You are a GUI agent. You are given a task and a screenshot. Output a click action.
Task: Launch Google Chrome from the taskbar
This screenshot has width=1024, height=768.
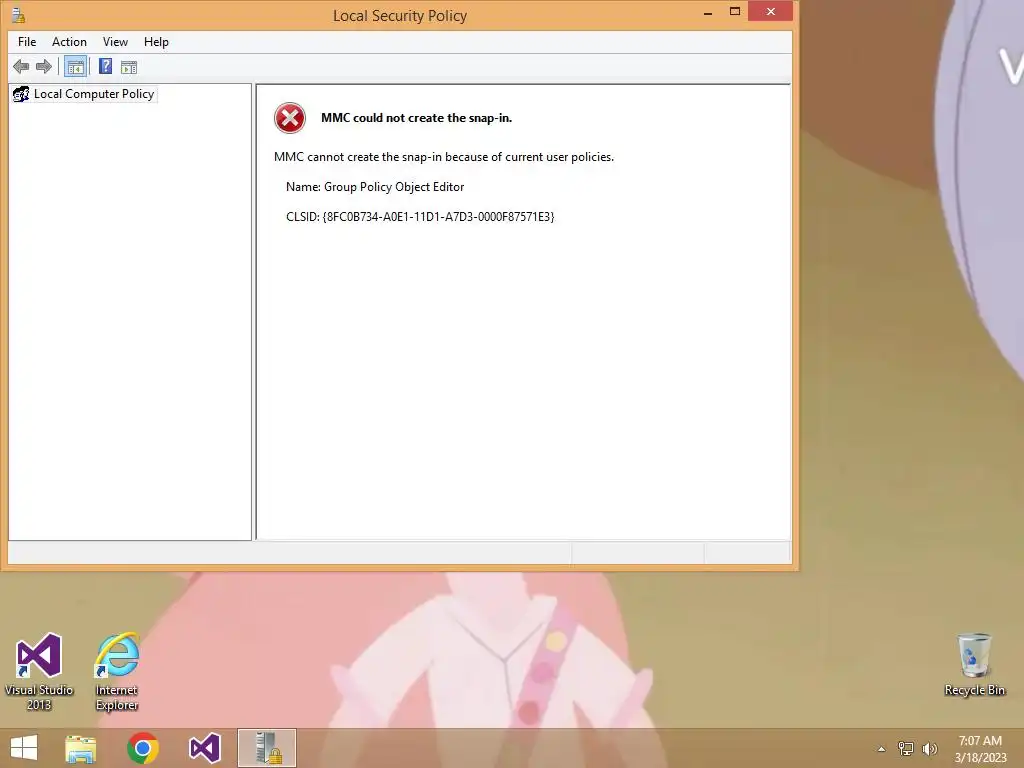pyautogui.click(x=142, y=748)
